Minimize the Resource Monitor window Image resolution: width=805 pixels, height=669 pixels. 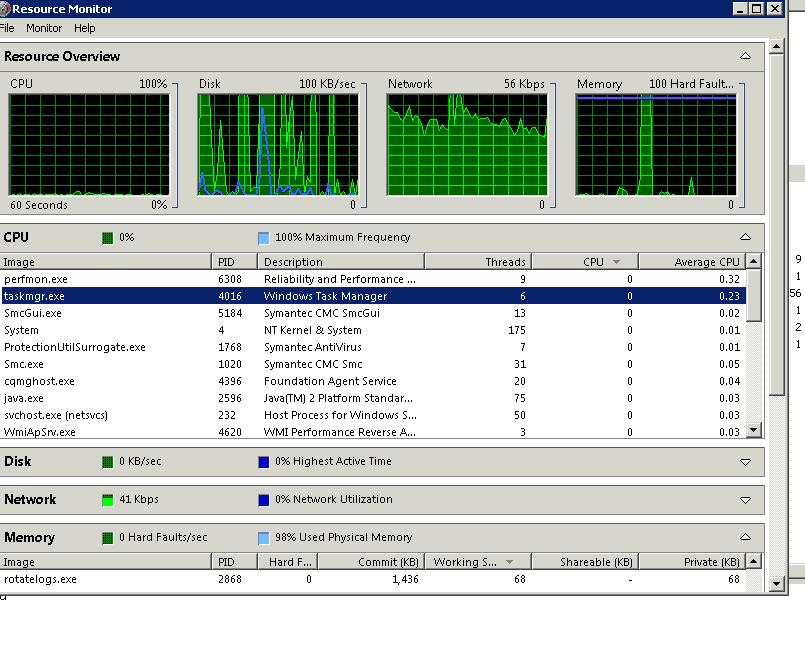(x=740, y=9)
